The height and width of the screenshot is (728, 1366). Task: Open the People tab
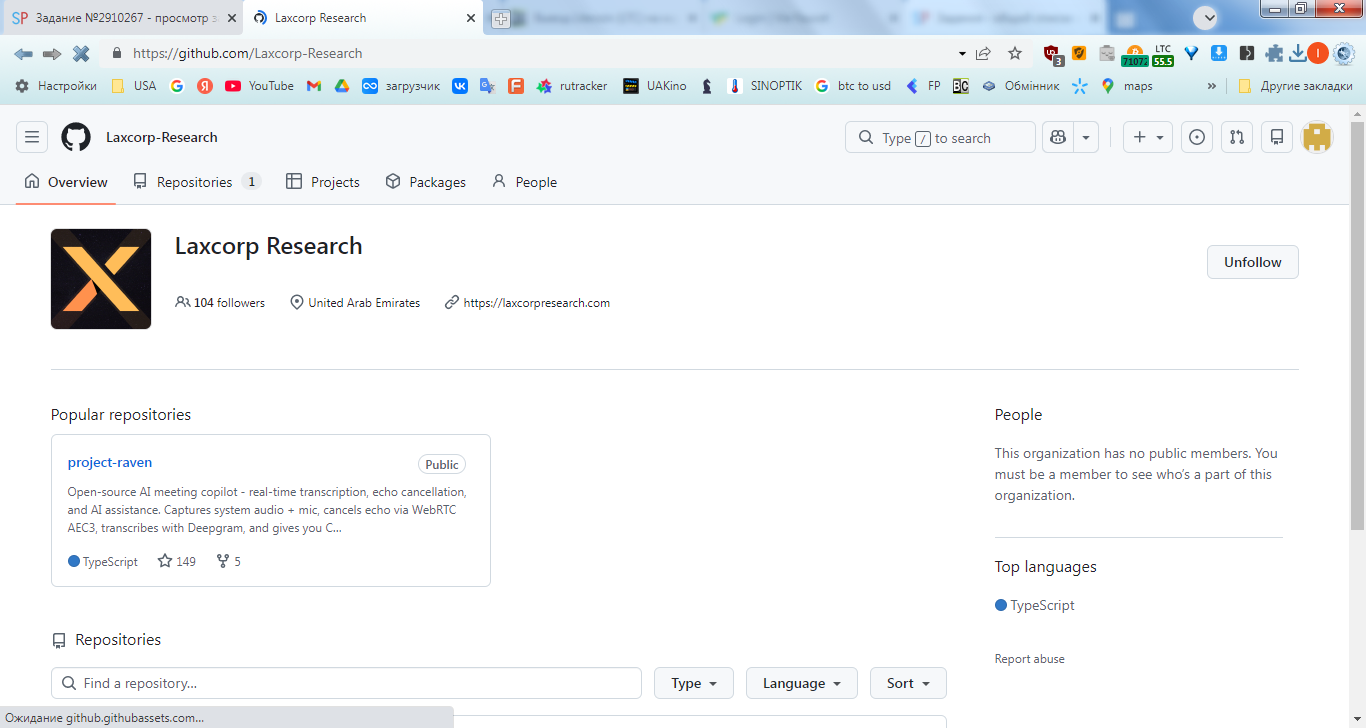click(x=525, y=182)
